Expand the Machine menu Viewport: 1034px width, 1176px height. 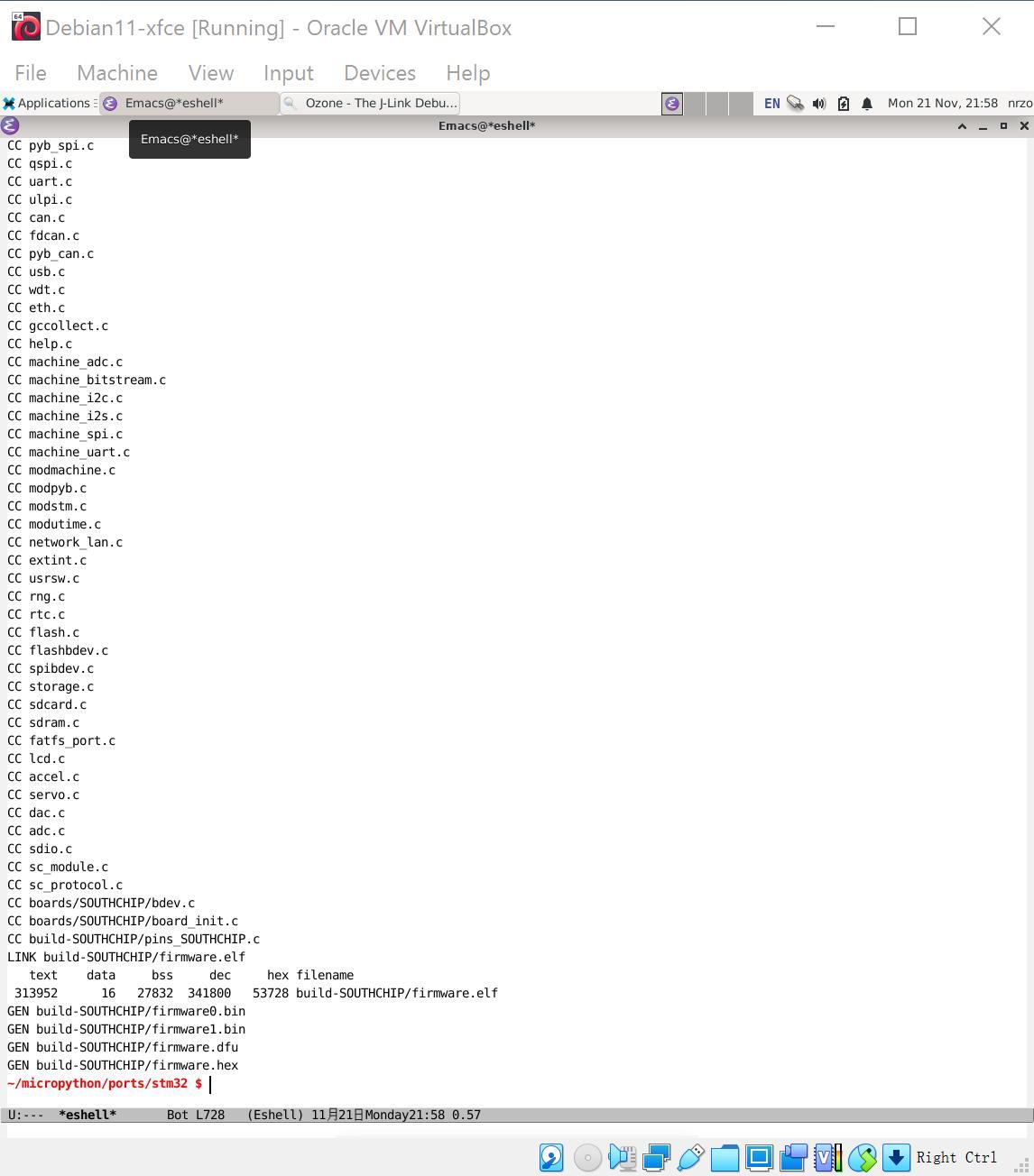click(117, 73)
